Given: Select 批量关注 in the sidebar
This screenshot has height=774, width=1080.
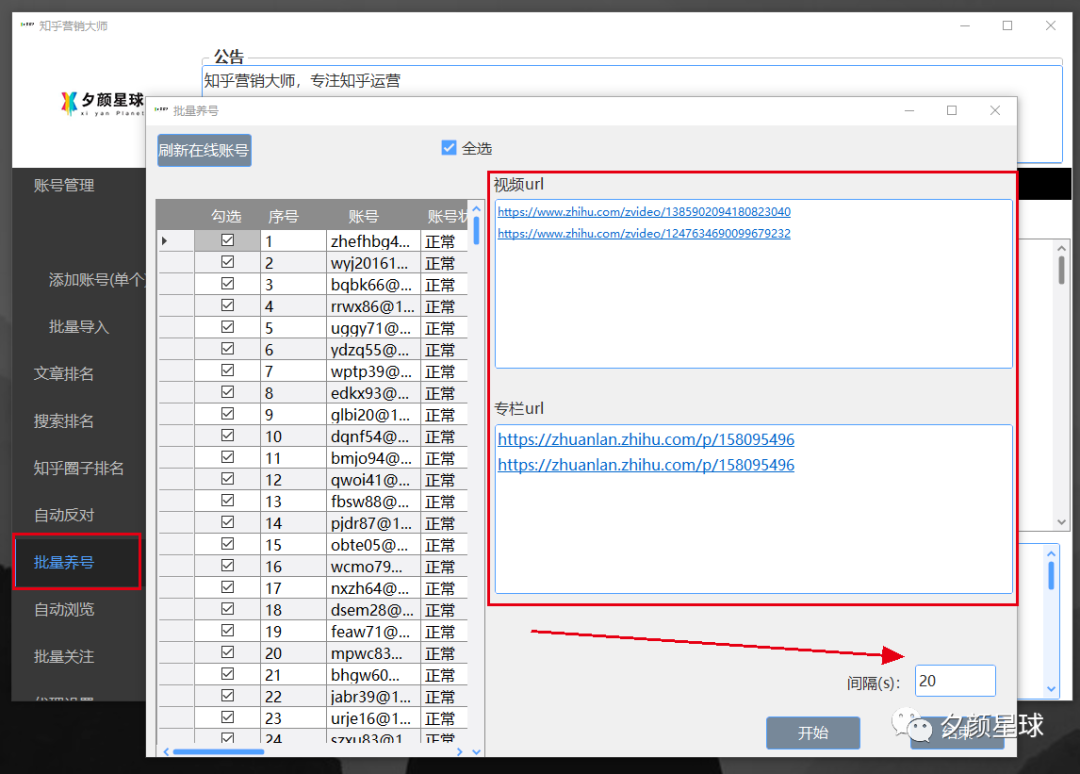Looking at the screenshot, I should tap(63, 657).
